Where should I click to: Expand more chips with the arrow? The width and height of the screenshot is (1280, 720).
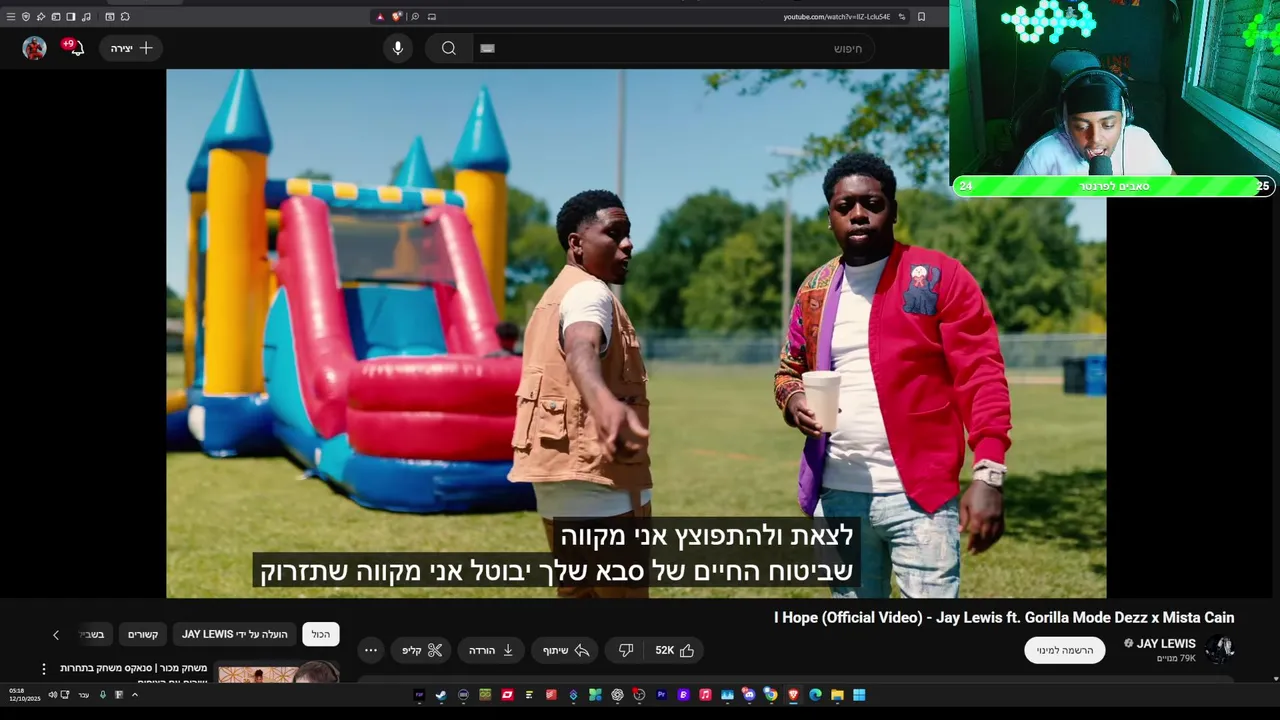[x=56, y=634]
